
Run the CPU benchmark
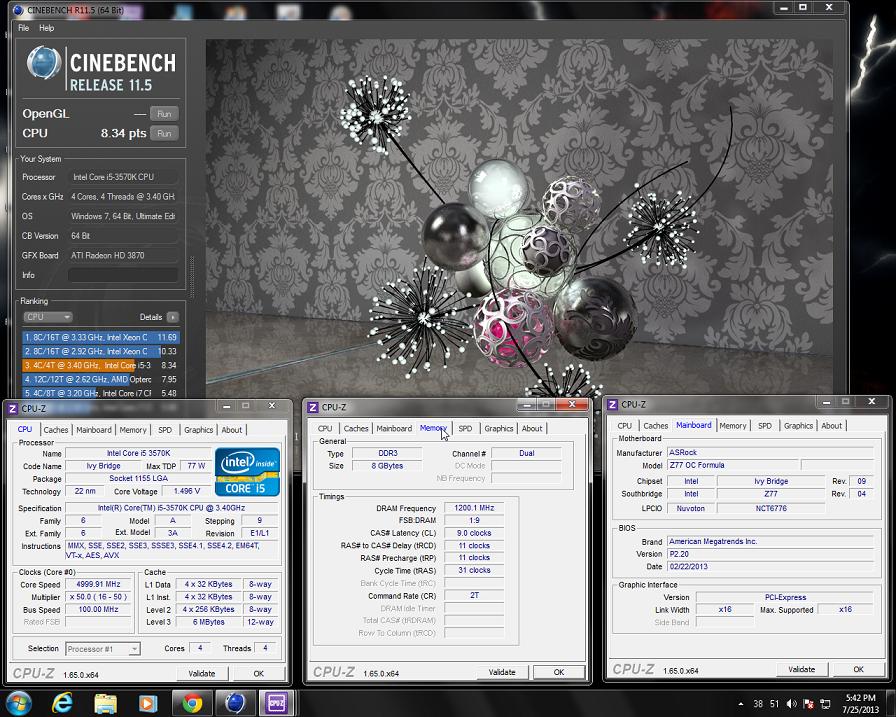(x=164, y=133)
